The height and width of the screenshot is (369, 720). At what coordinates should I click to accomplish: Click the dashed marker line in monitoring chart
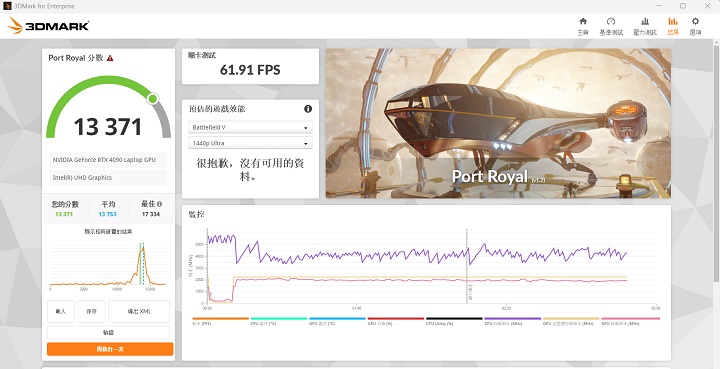tap(467, 265)
